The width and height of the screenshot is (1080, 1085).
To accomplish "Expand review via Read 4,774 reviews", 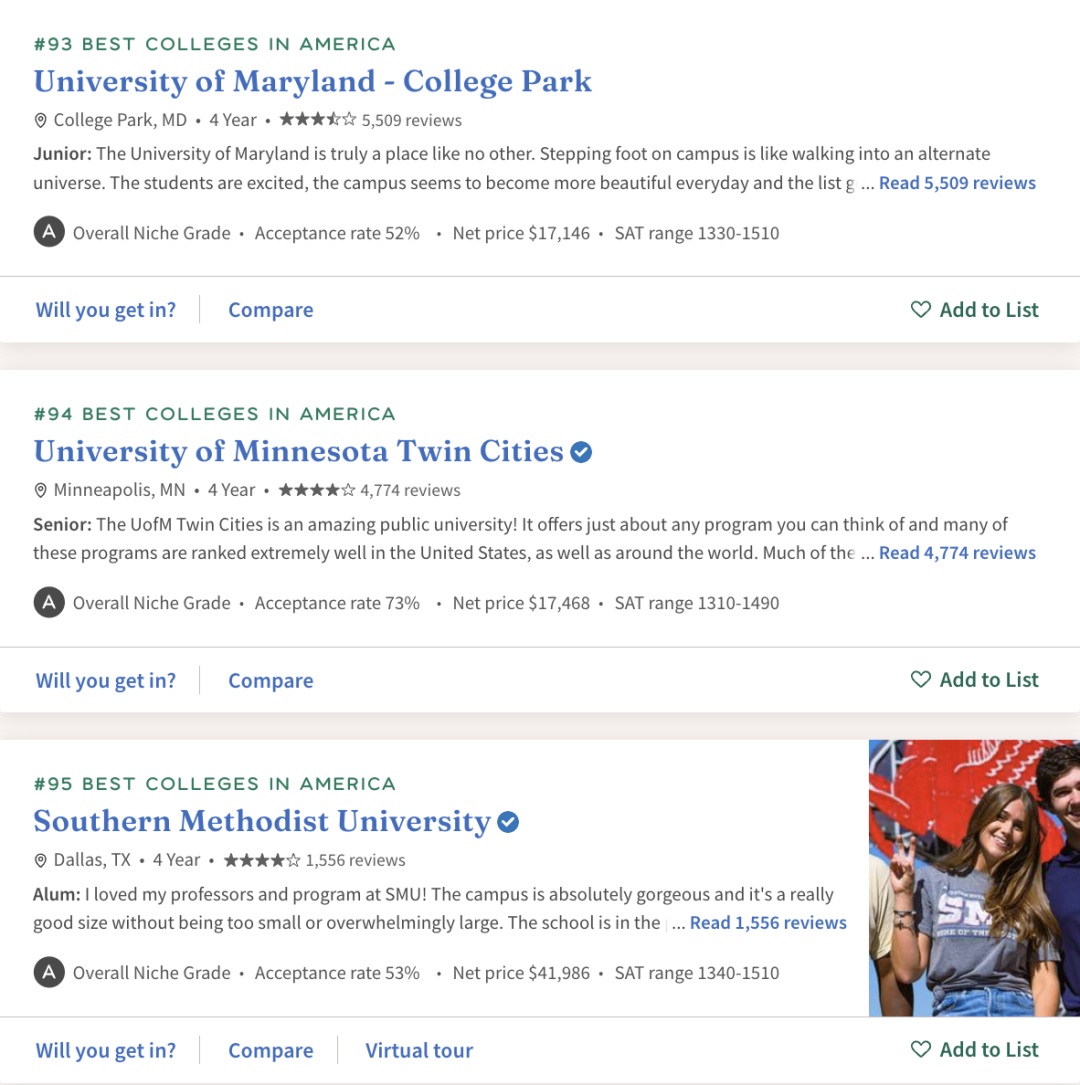I will (x=957, y=553).
